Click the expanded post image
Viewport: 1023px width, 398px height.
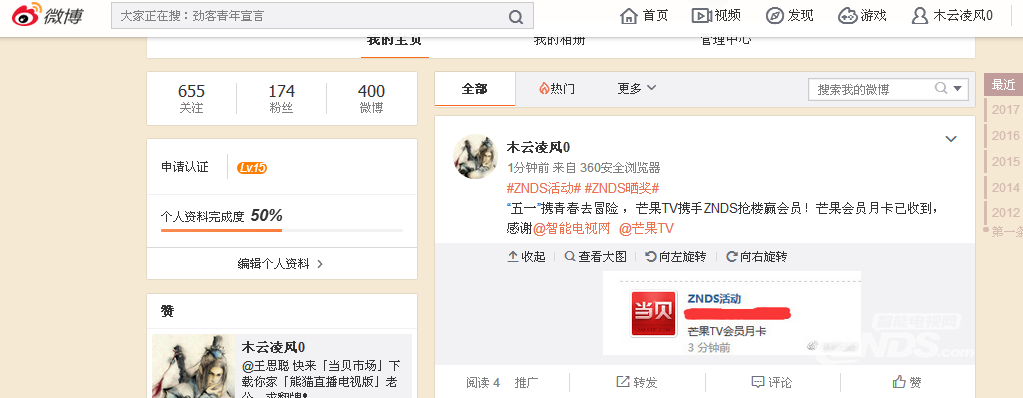click(x=731, y=313)
